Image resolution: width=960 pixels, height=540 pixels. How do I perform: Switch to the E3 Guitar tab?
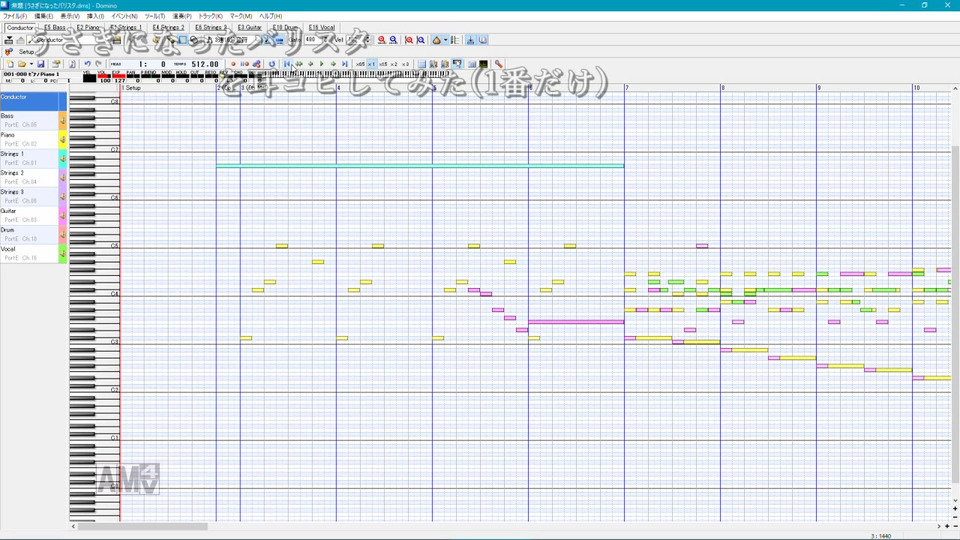click(250, 28)
